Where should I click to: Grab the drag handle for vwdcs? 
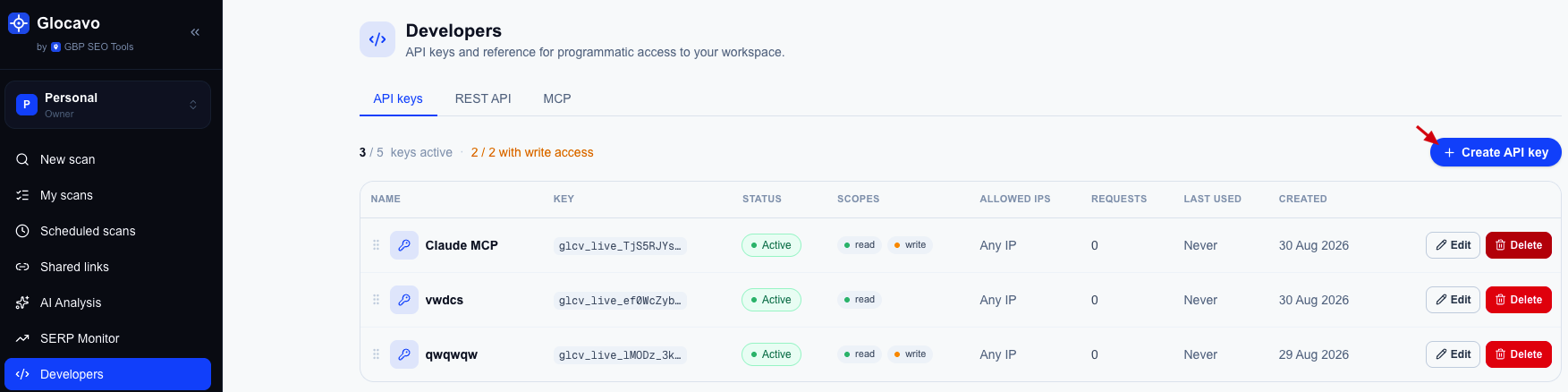[x=376, y=300]
